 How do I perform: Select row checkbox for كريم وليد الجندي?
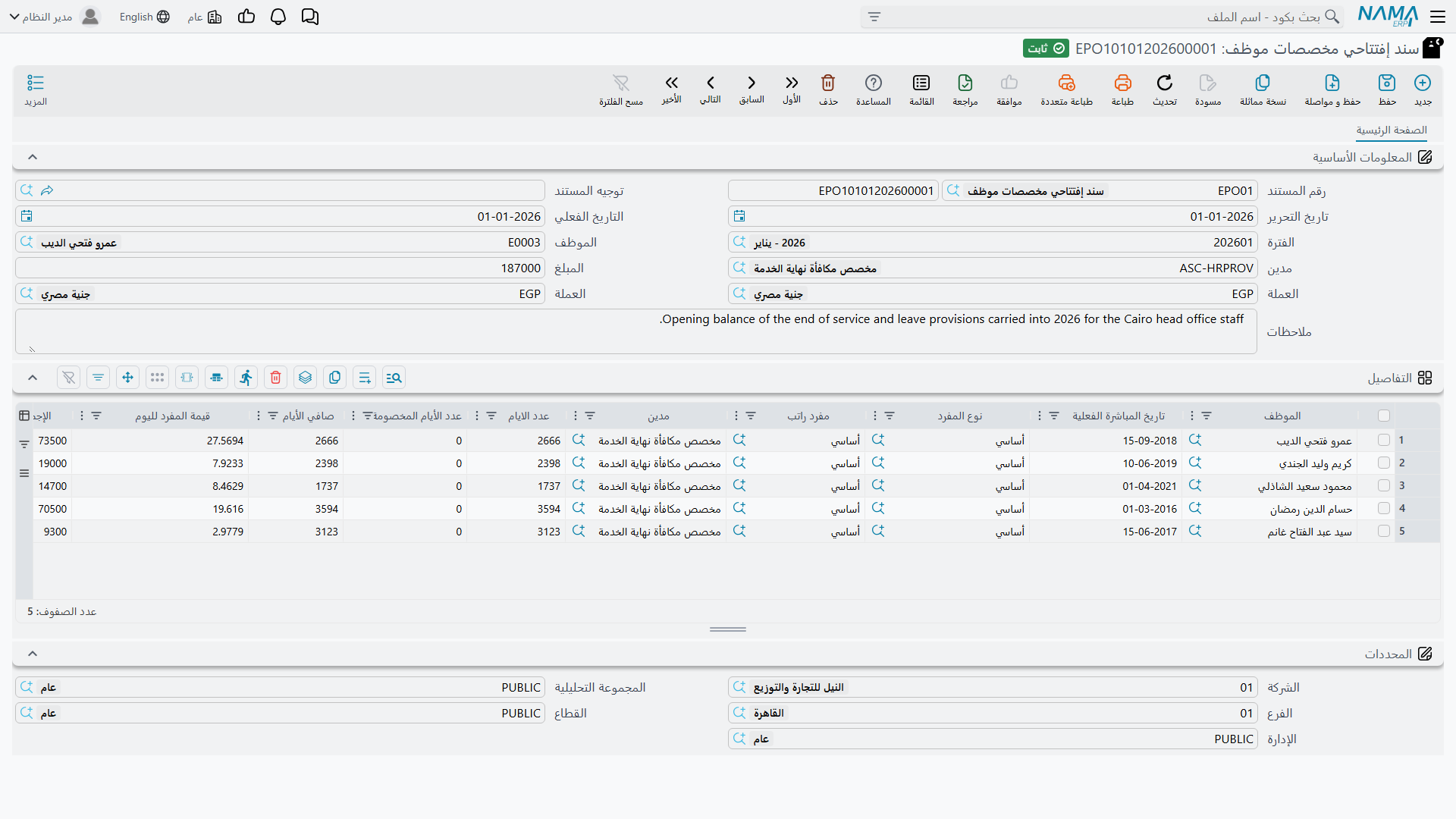1384,463
